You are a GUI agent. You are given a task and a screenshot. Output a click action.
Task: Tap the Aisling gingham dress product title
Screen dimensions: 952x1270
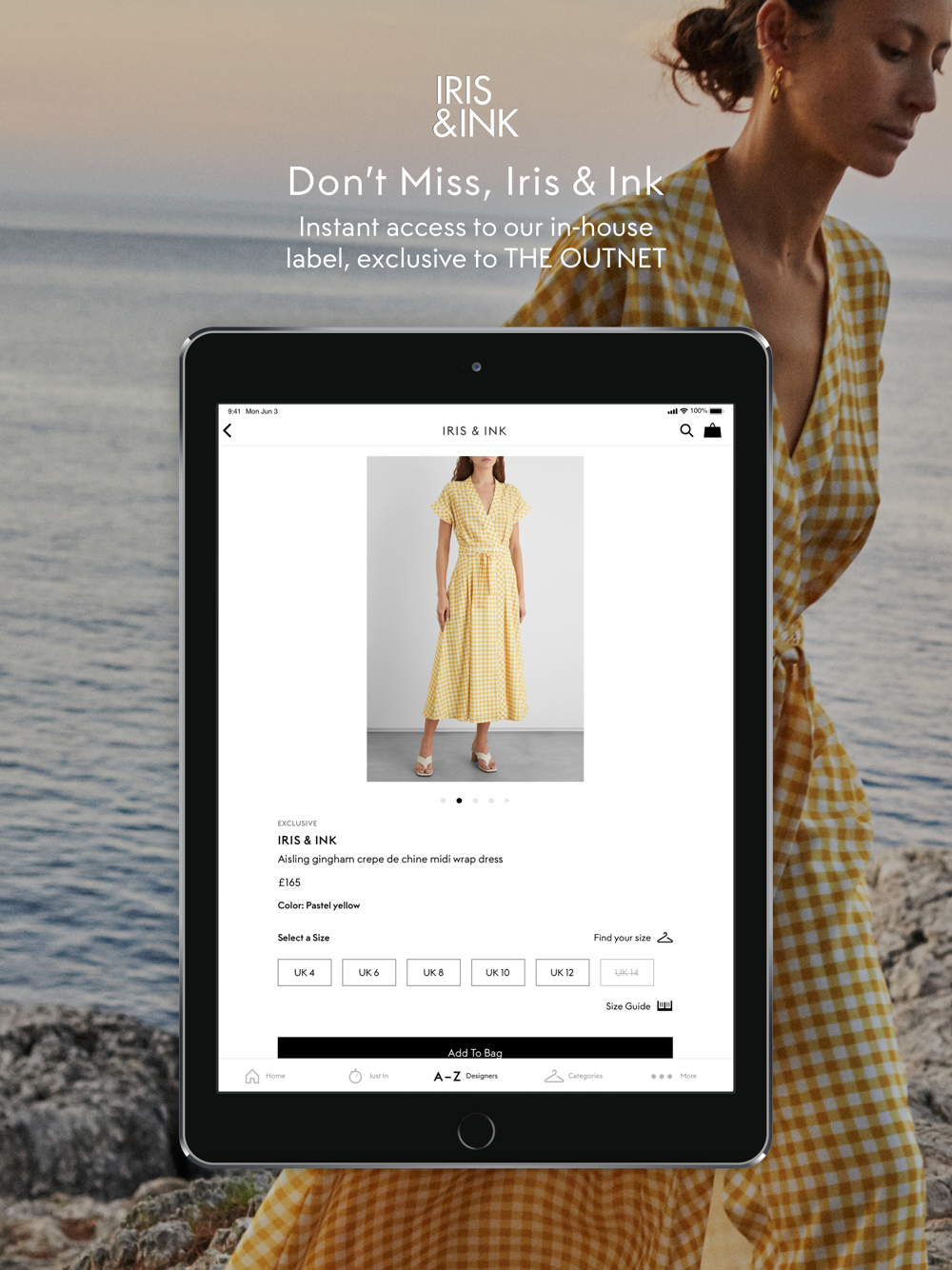[x=390, y=859]
